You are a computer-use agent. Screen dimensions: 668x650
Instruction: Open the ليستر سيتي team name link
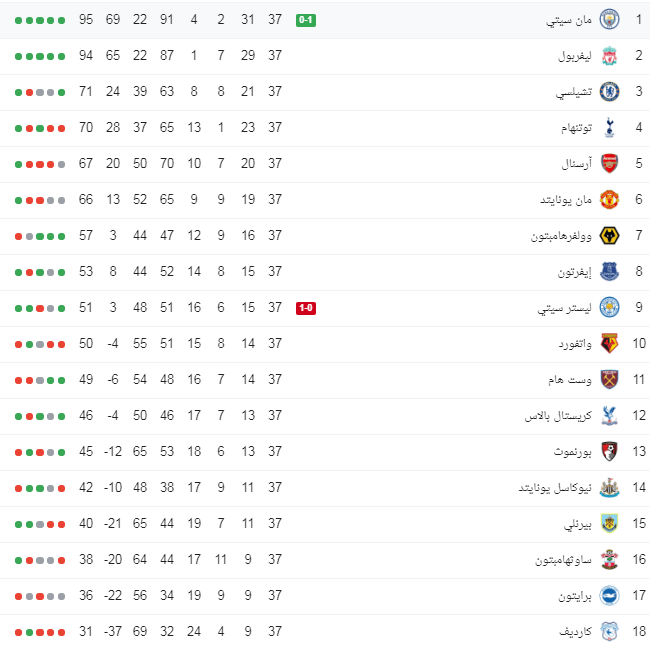[x=564, y=308]
